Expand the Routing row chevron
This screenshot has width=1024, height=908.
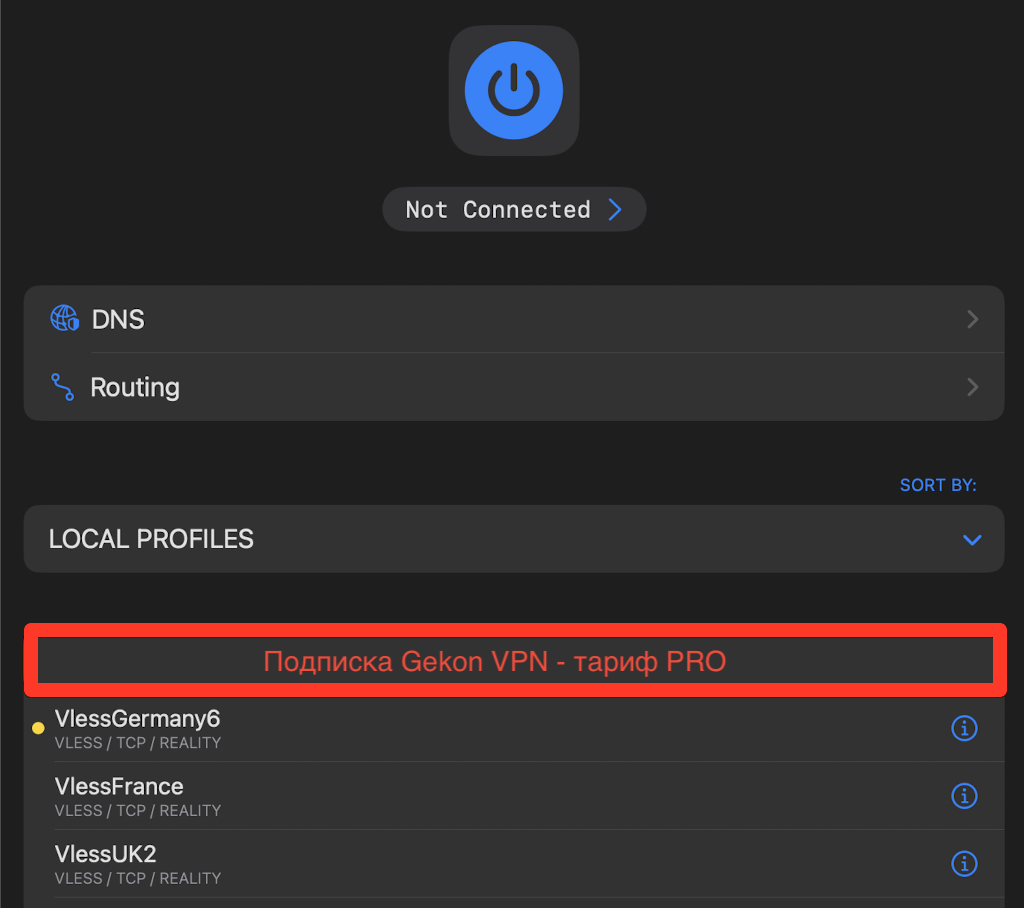[x=972, y=387]
